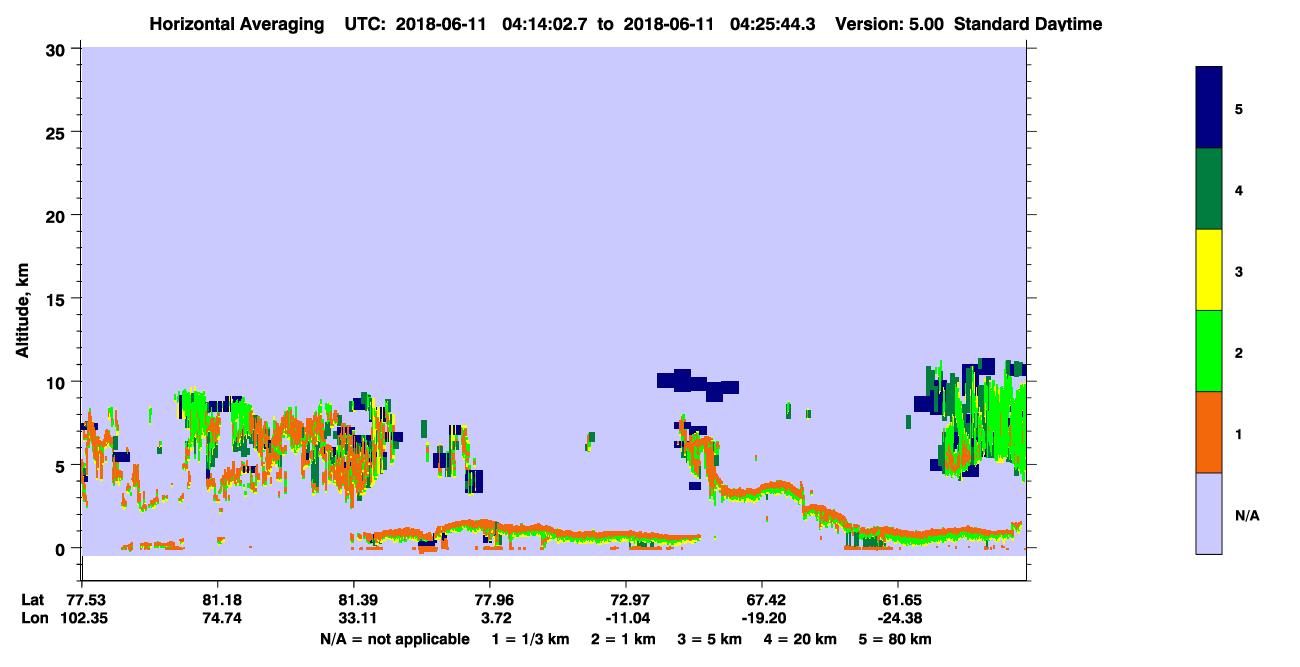Click the dark green color bar segment labeled 4
This screenshot has height=667, width=1300.
tap(1209, 189)
